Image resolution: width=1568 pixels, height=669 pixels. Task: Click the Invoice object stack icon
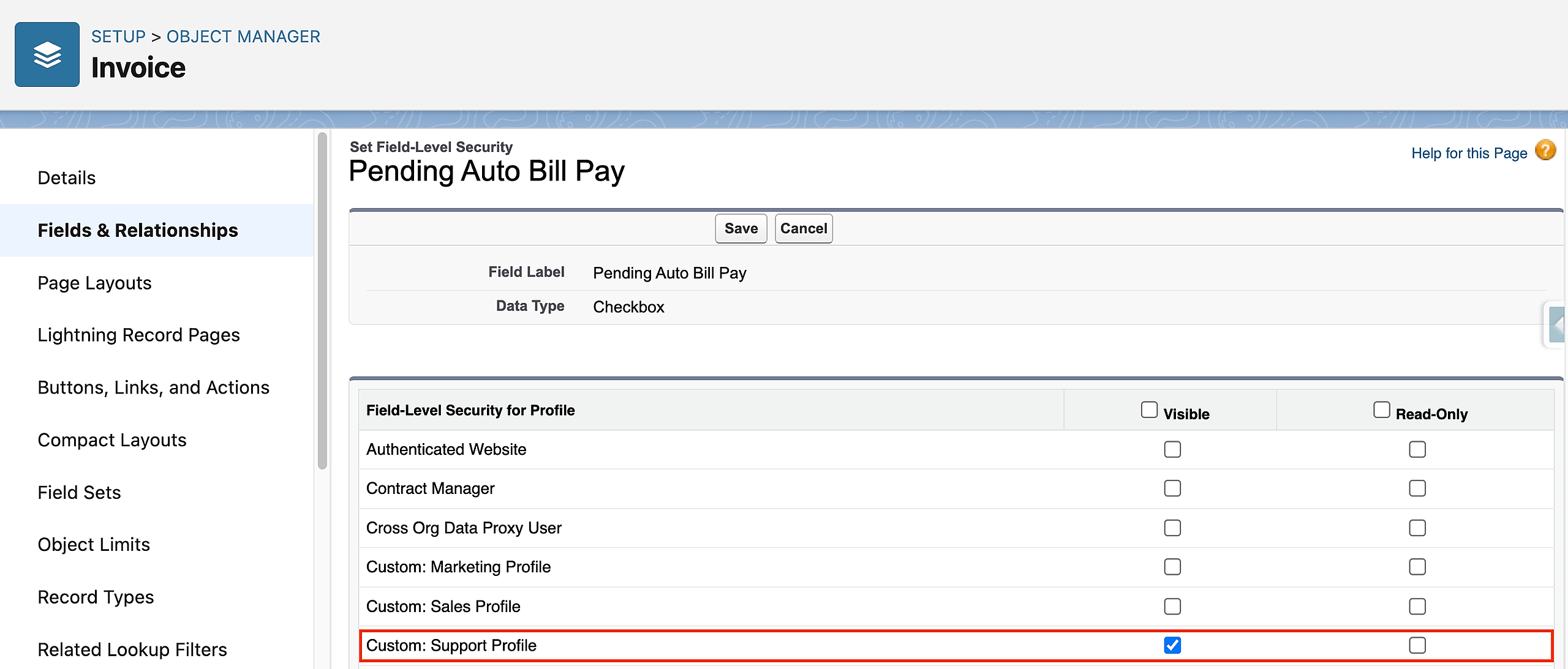(47, 54)
